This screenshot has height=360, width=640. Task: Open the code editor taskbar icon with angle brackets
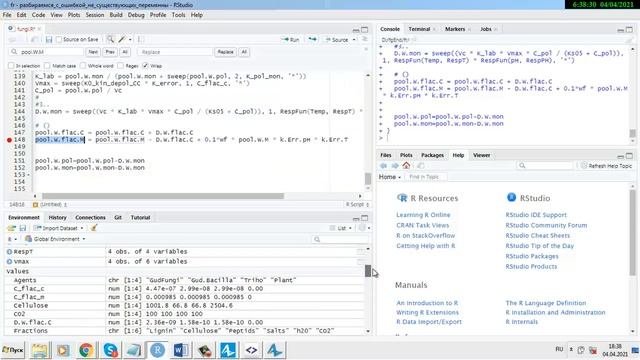point(251,350)
